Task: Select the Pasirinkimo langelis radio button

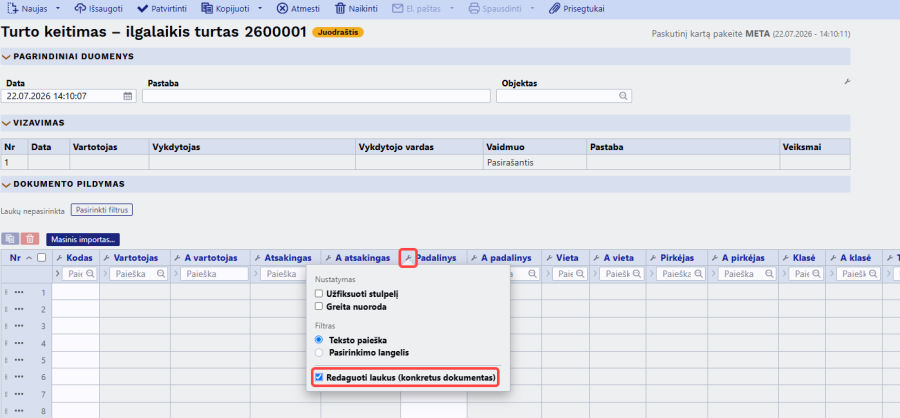Action: point(319,352)
